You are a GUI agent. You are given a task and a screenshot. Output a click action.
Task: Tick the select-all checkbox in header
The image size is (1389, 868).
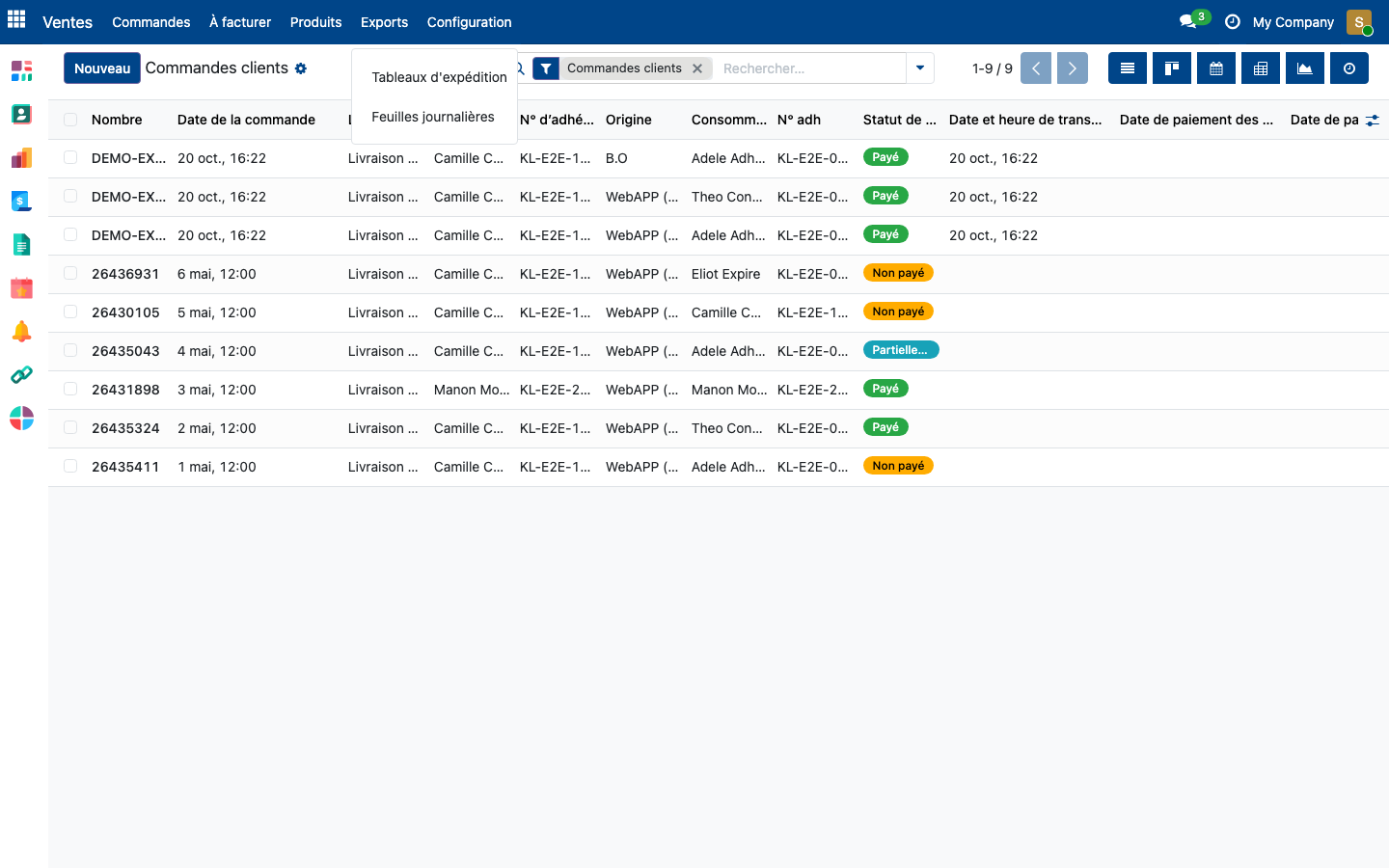[70, 120]
